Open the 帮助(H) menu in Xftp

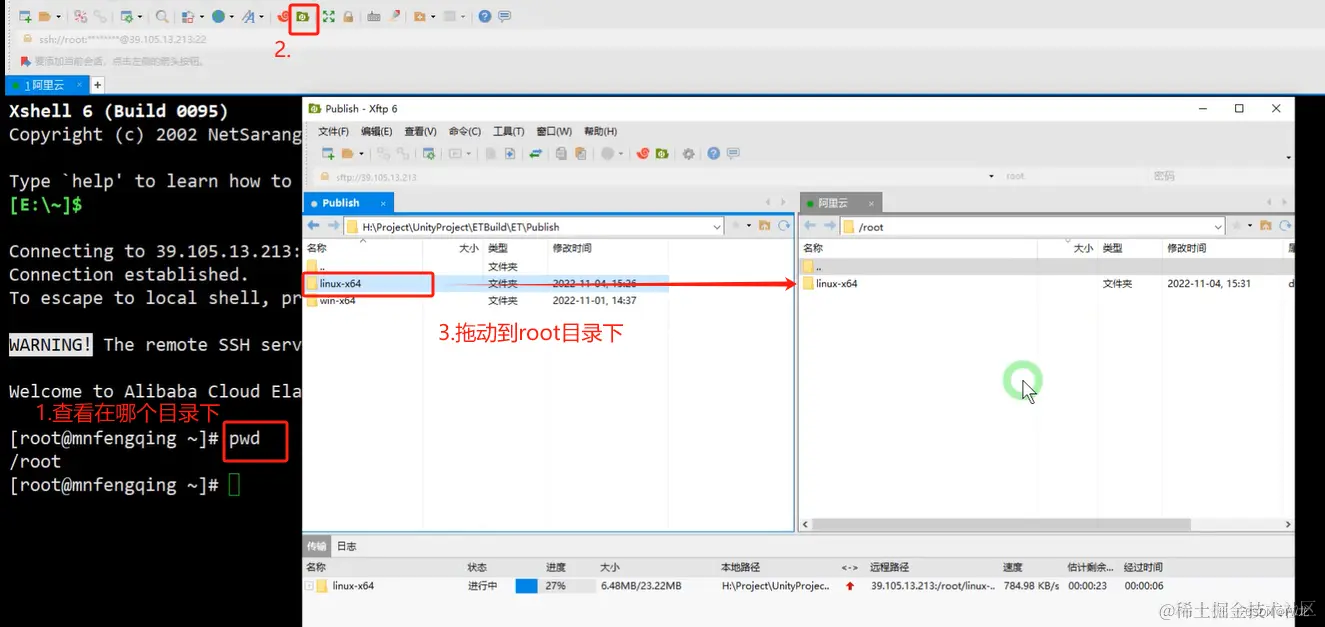600,131
